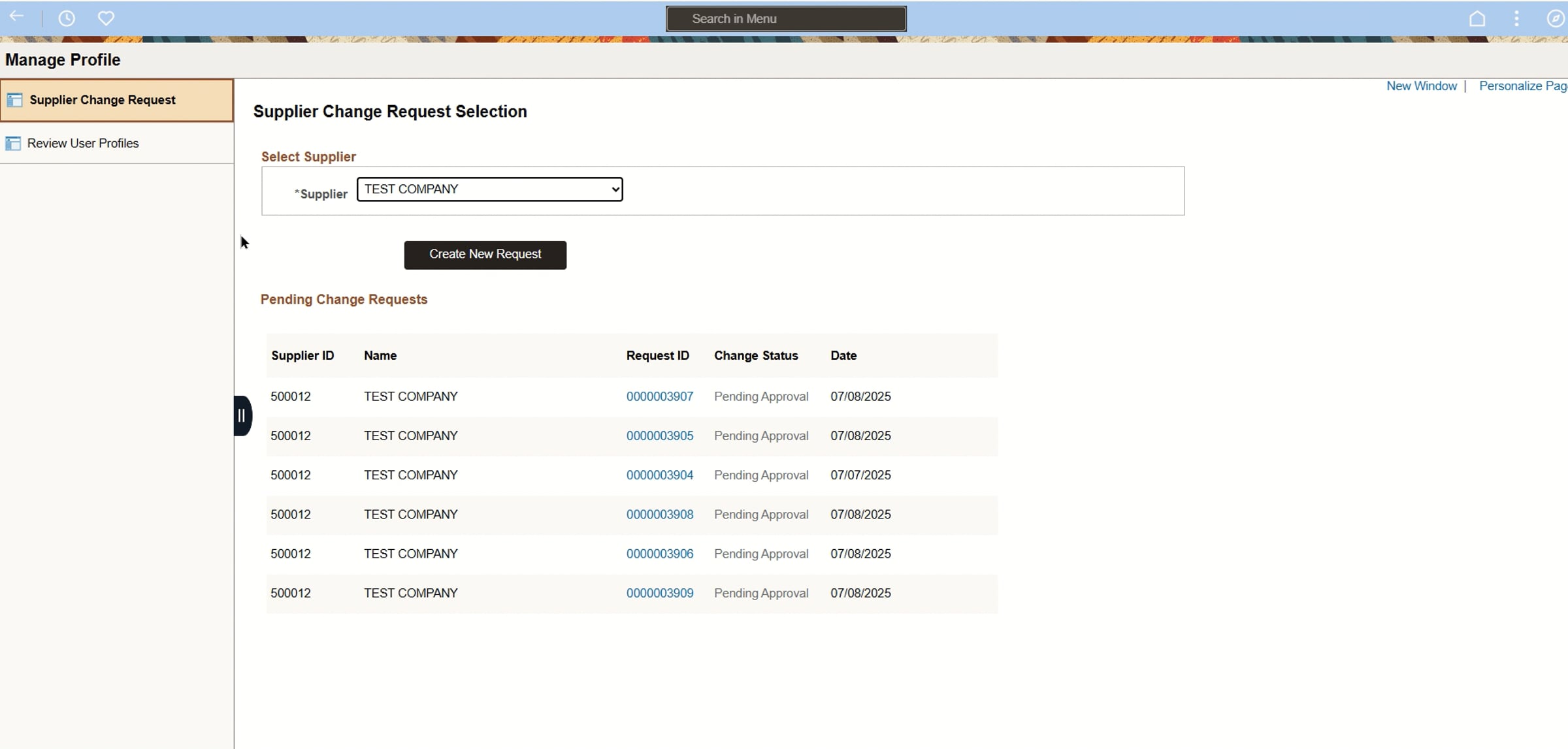Image resolution: width=1568 pixels, height=749 pixels.
Task: Open request ID 0000003909
Action: click(660, 593)
